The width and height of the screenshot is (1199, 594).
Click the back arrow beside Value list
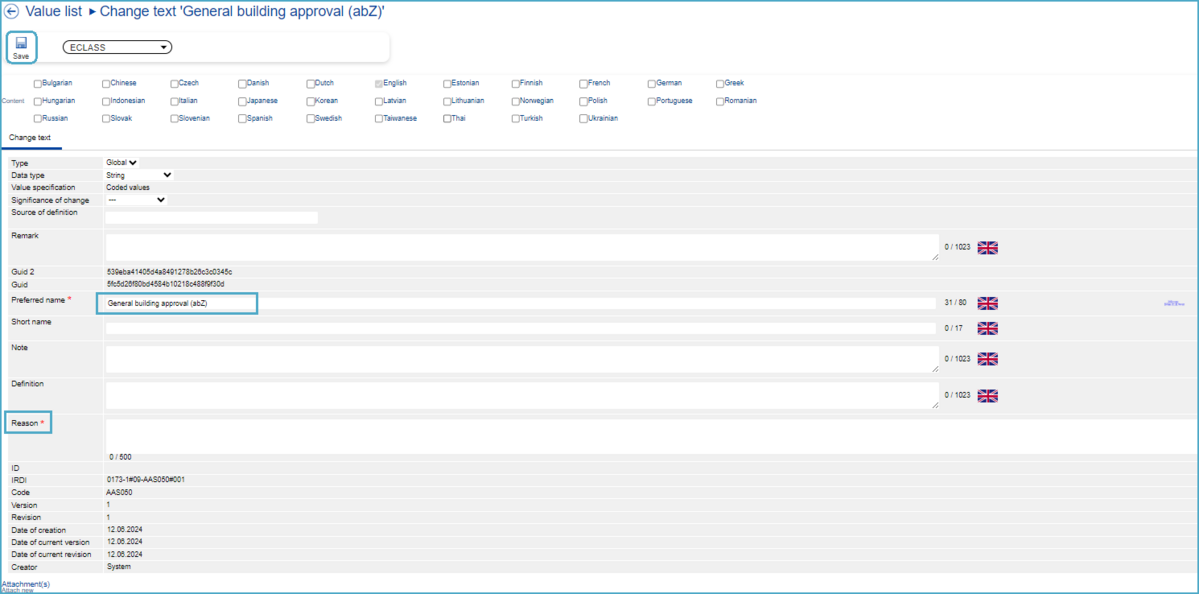(12, 11)
